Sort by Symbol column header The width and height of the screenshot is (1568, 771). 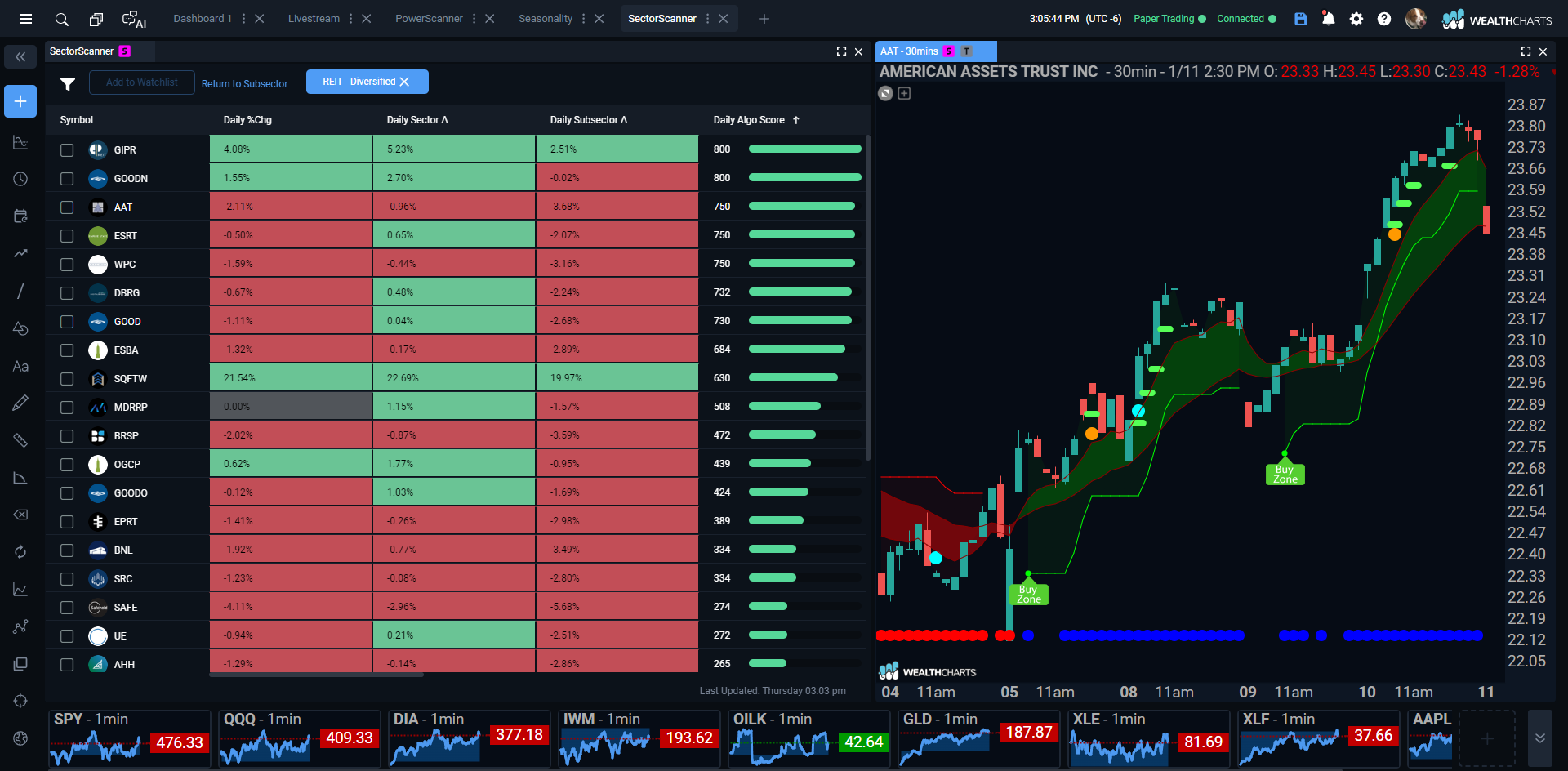[76, 120]
